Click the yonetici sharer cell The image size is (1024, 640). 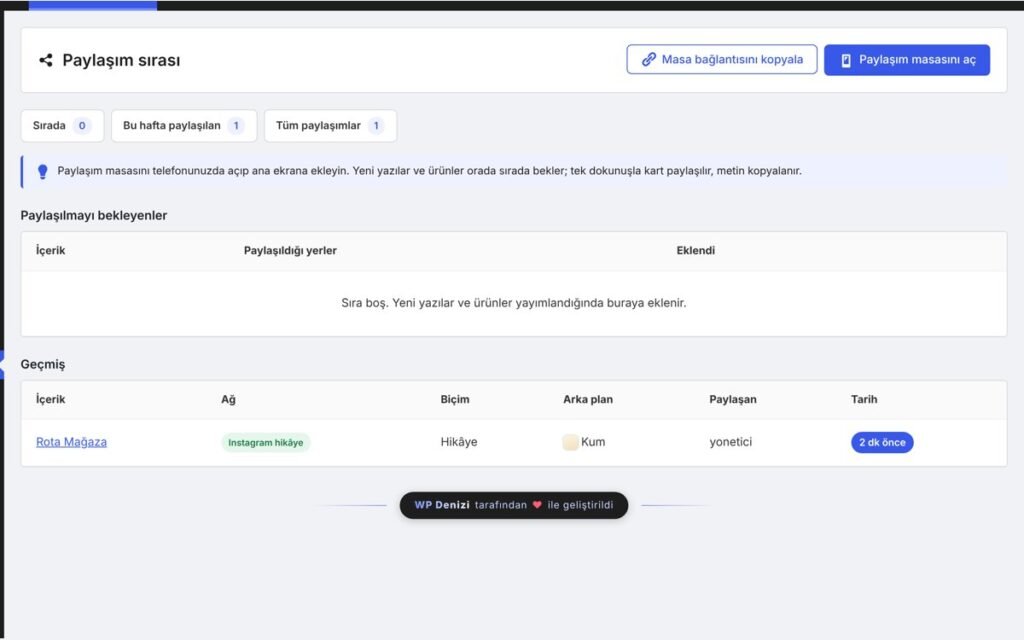[x=730, y=442]
